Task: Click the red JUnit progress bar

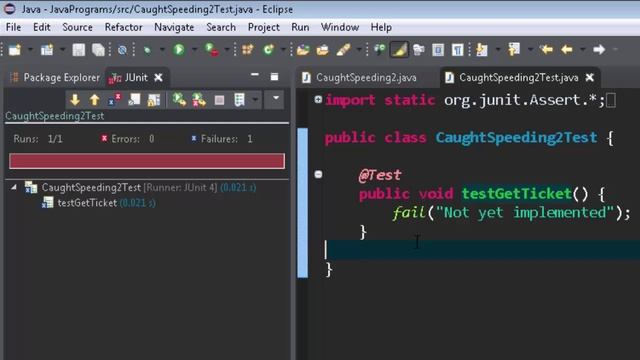Action: 147,161
